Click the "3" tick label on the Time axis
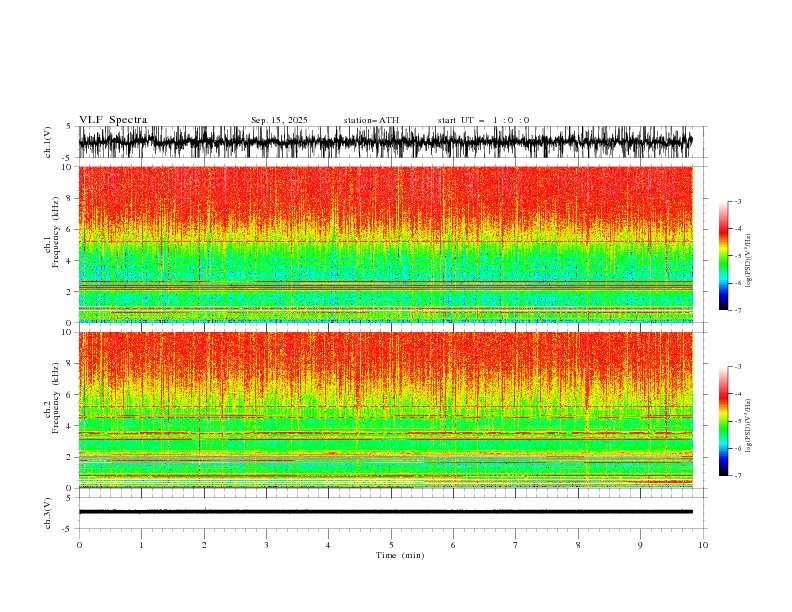 pyautogui.click(x=267, y=545)
